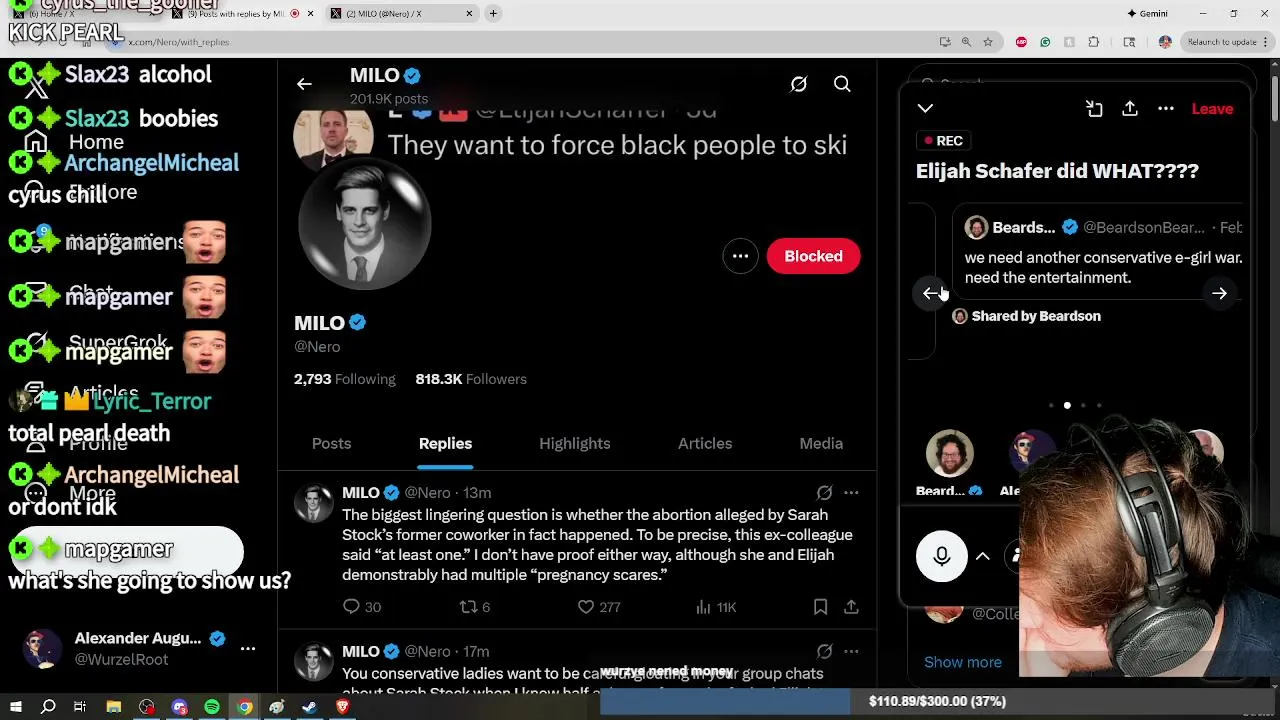Image resolution: width=1280 pixels, height=720 pixels.
Task: Open search on MILO's profile
Action: coord(842,85)
